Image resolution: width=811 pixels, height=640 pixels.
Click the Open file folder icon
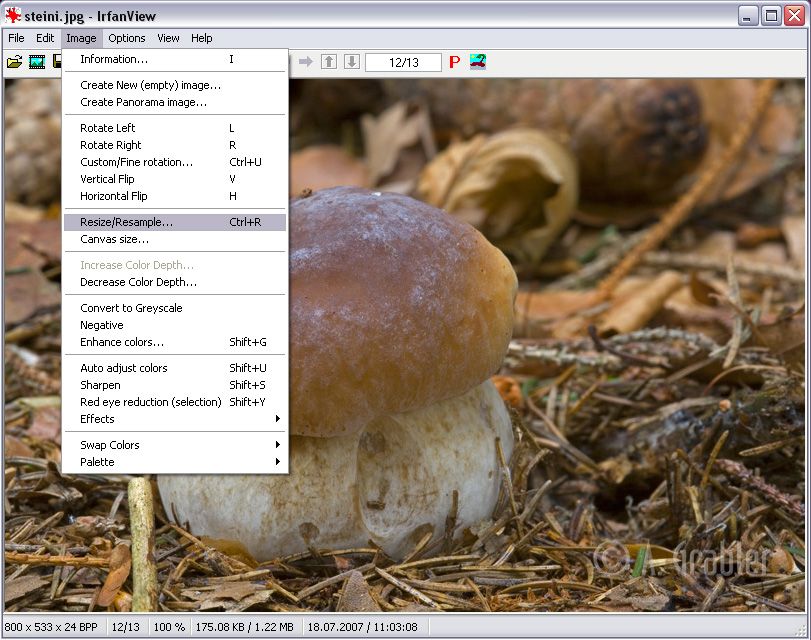pyautogui.click(x=14, y=62)
